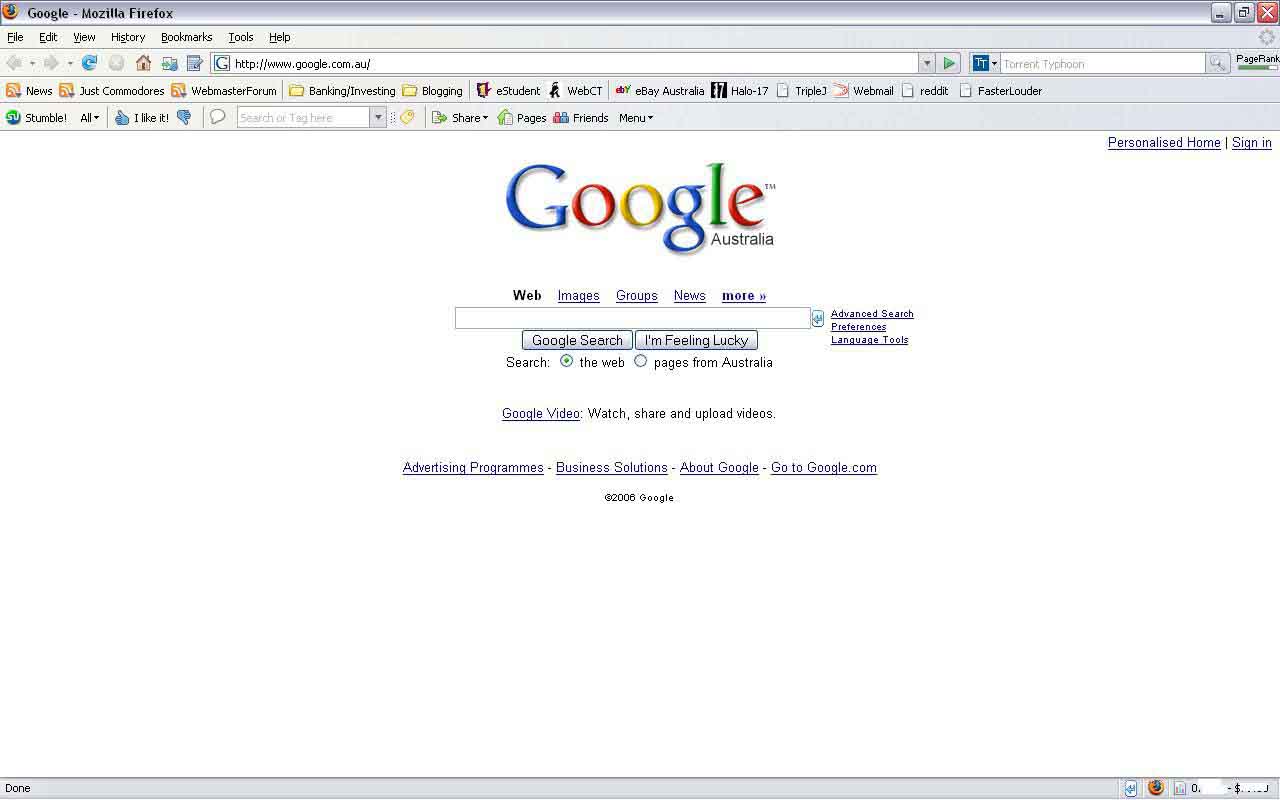Viewport: 1280px width, 800px height.
Task: Open the TripleJ bookmark
Action: [801, 91]
